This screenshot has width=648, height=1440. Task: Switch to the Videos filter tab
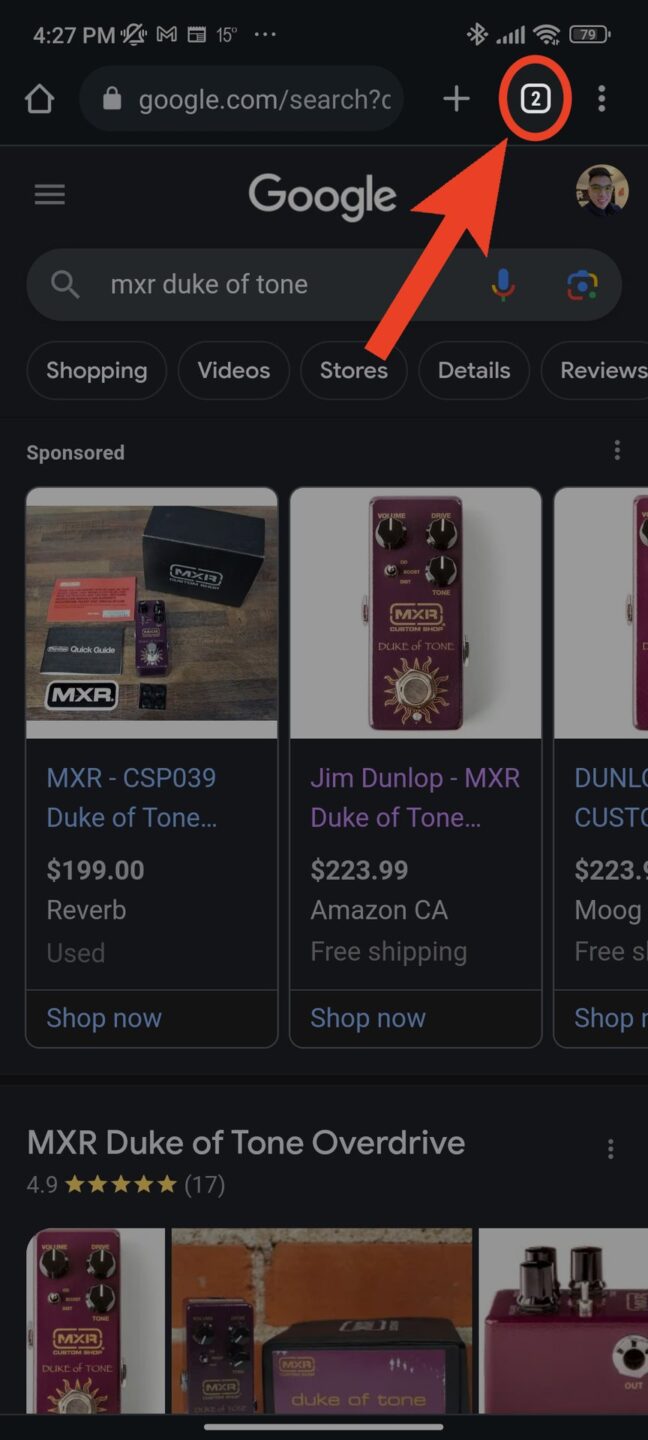234,371
